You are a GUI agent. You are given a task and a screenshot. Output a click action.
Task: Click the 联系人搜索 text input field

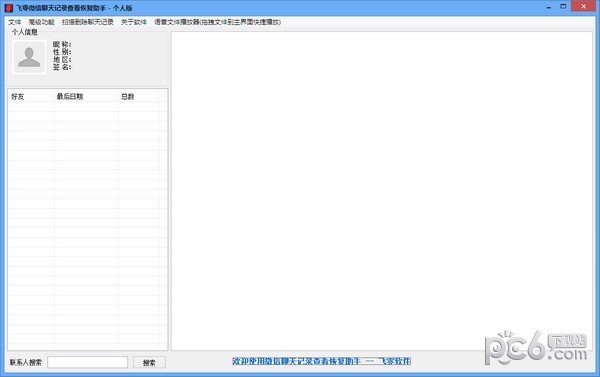point(88,362)
